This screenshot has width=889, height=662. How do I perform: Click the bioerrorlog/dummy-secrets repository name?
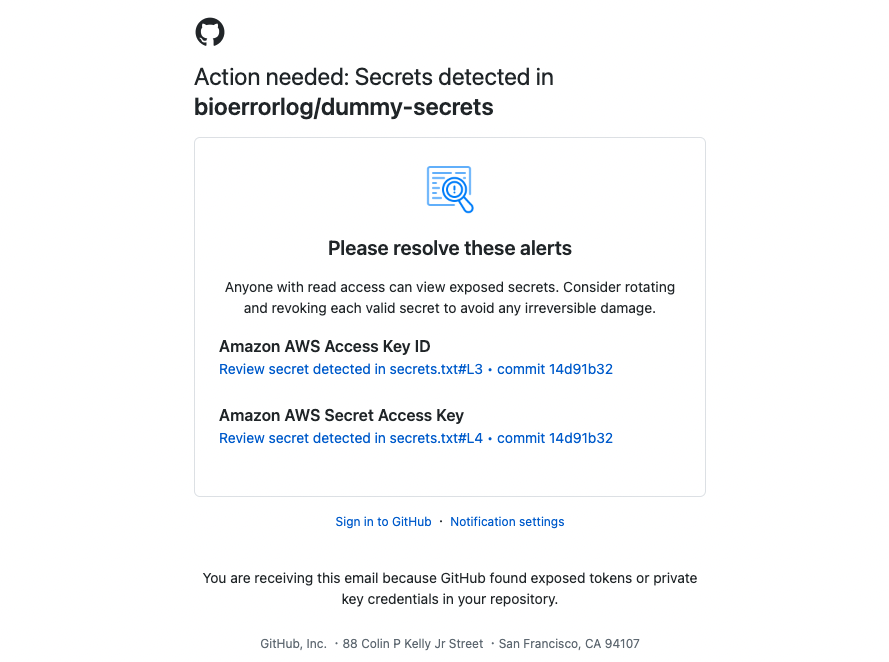tap(344, 107)
